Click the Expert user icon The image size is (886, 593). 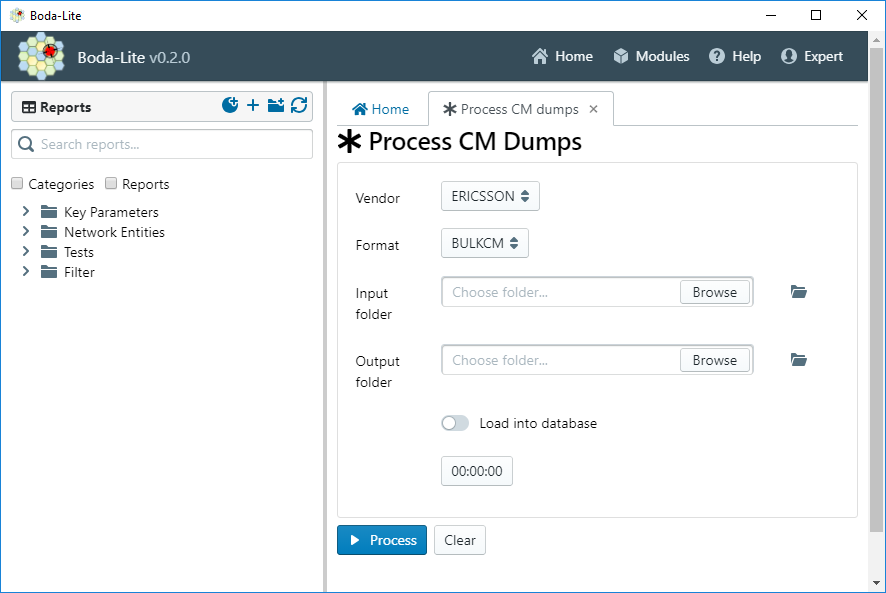[789, 56]
